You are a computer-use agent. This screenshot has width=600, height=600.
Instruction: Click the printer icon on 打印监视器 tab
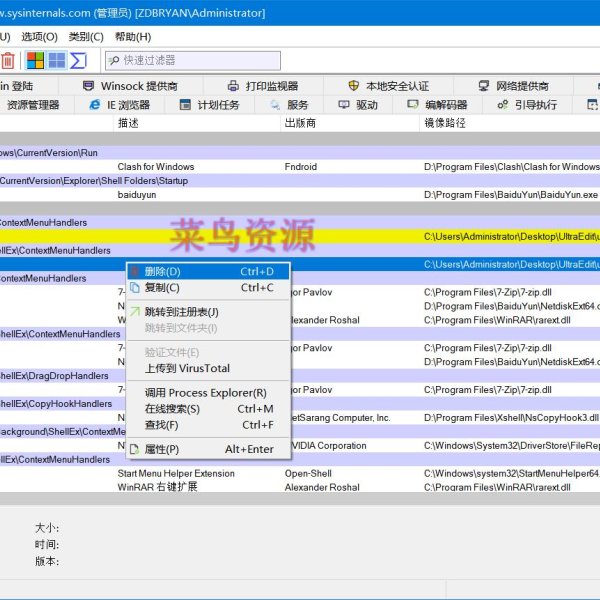click(233, 86)
